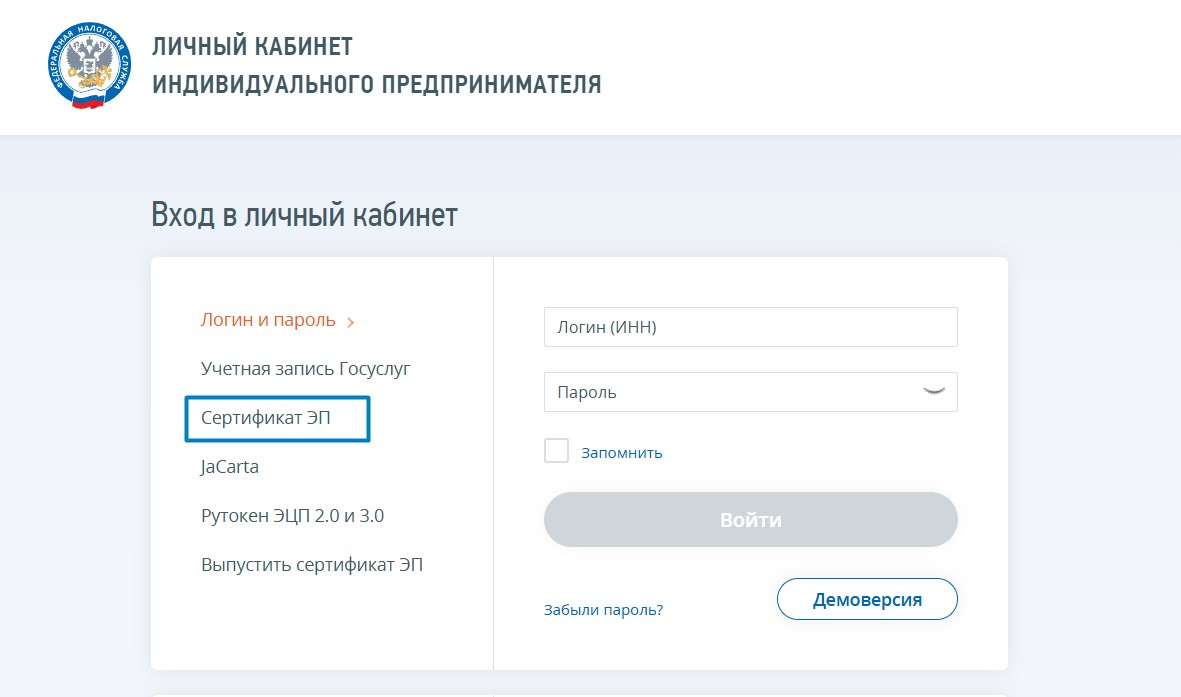Select JaCarta as login method
This screenshot has height=697, width=1181.
pyautogui.click(x=230, y=466)
